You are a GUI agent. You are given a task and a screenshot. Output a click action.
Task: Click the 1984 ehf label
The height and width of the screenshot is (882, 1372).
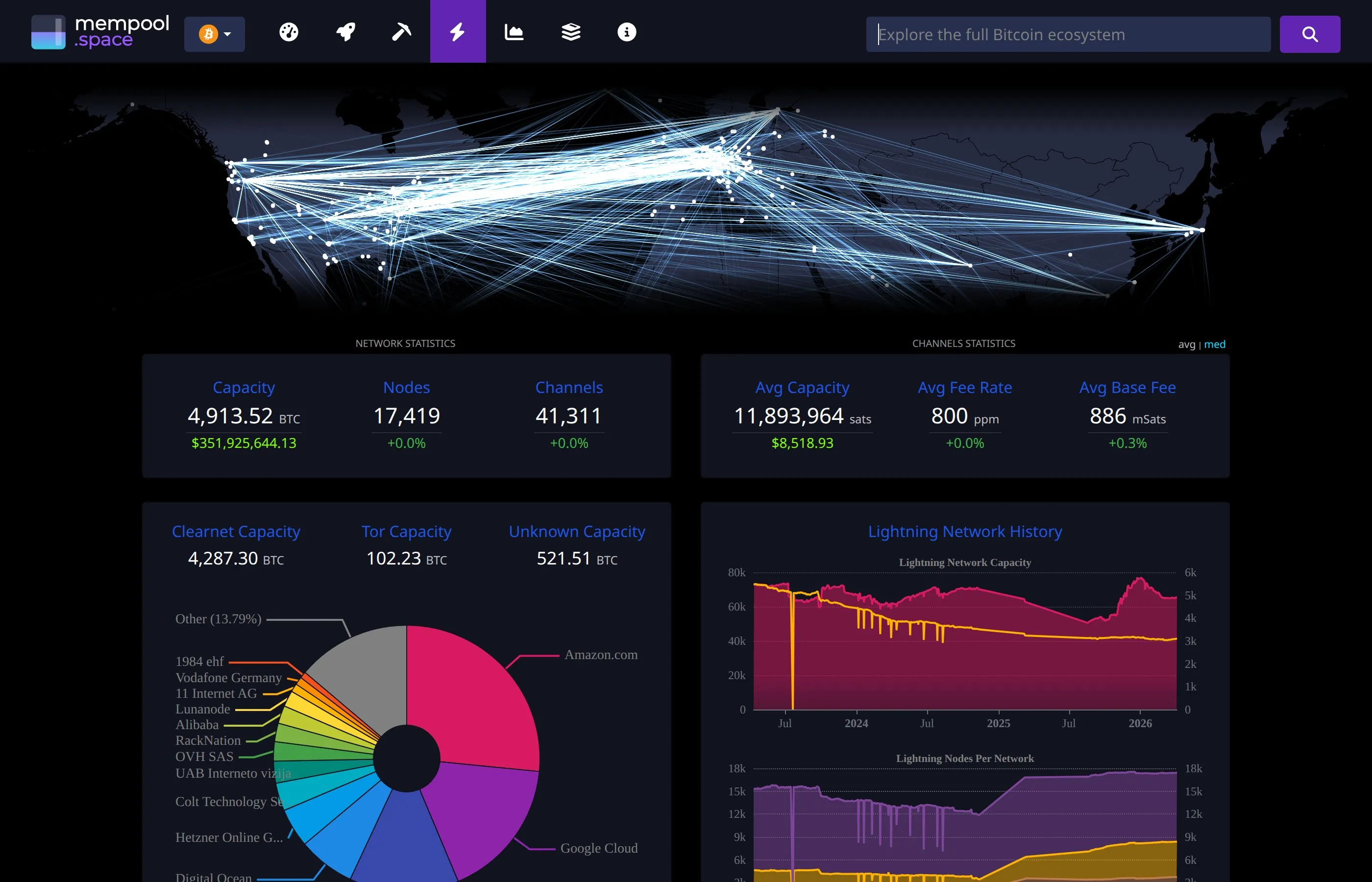(199, 661)
